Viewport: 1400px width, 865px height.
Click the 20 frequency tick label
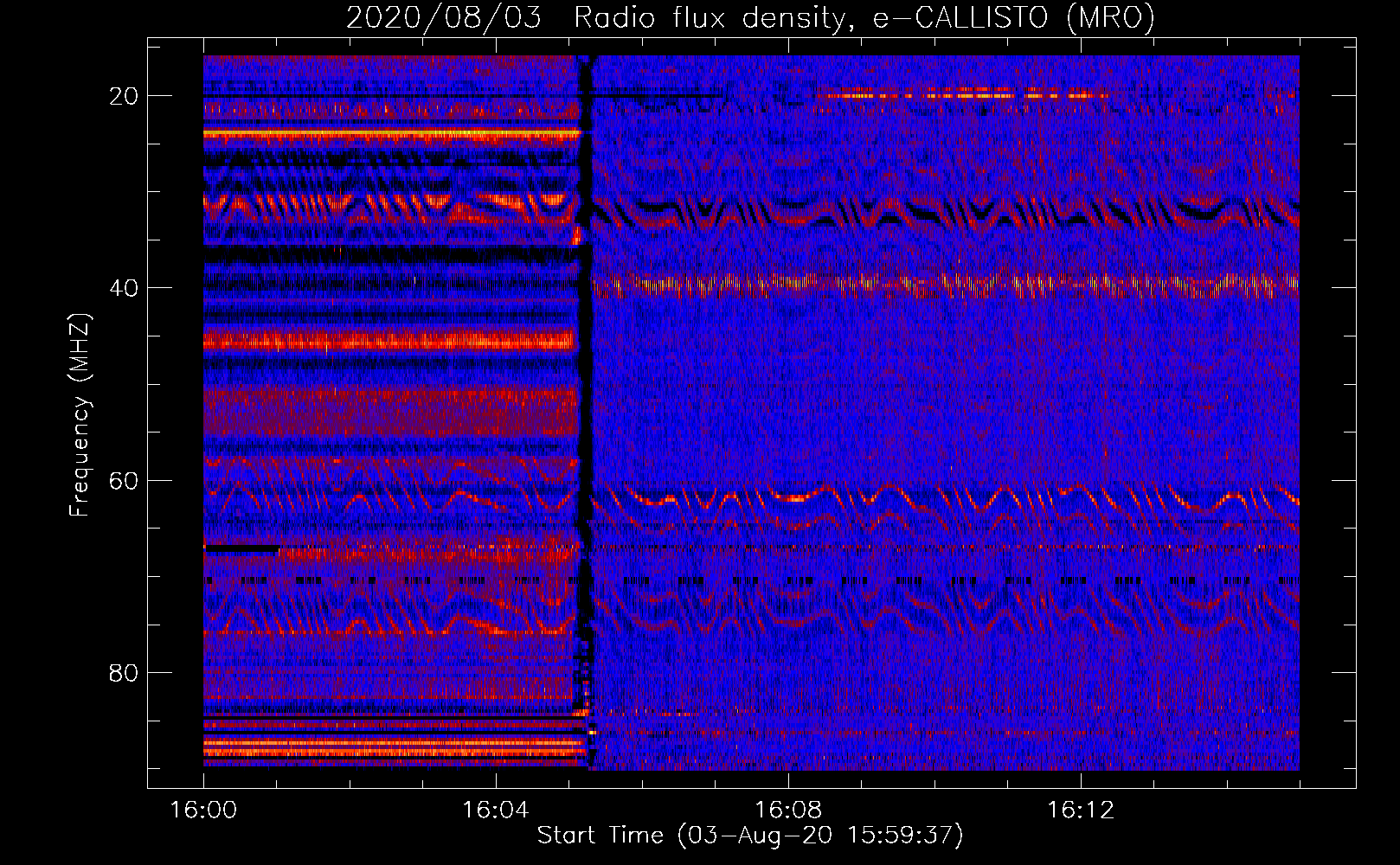click(x=124, y=96)
